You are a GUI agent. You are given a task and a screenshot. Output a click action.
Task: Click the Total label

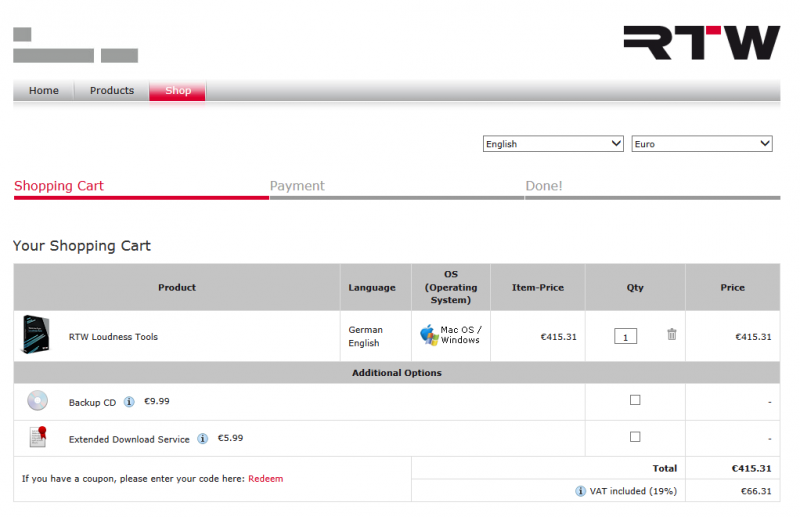tap(665, 469)
